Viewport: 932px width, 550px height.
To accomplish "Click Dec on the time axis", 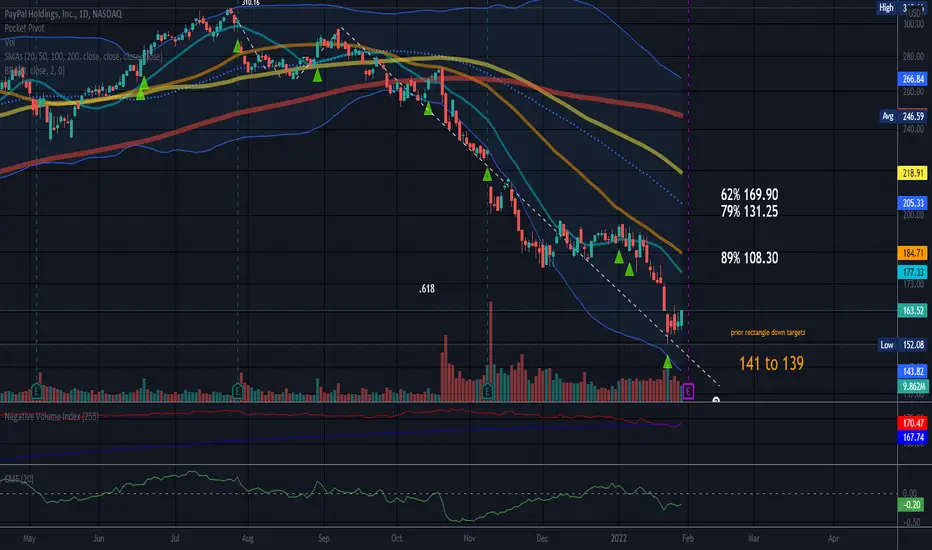I will pos(542,538).
